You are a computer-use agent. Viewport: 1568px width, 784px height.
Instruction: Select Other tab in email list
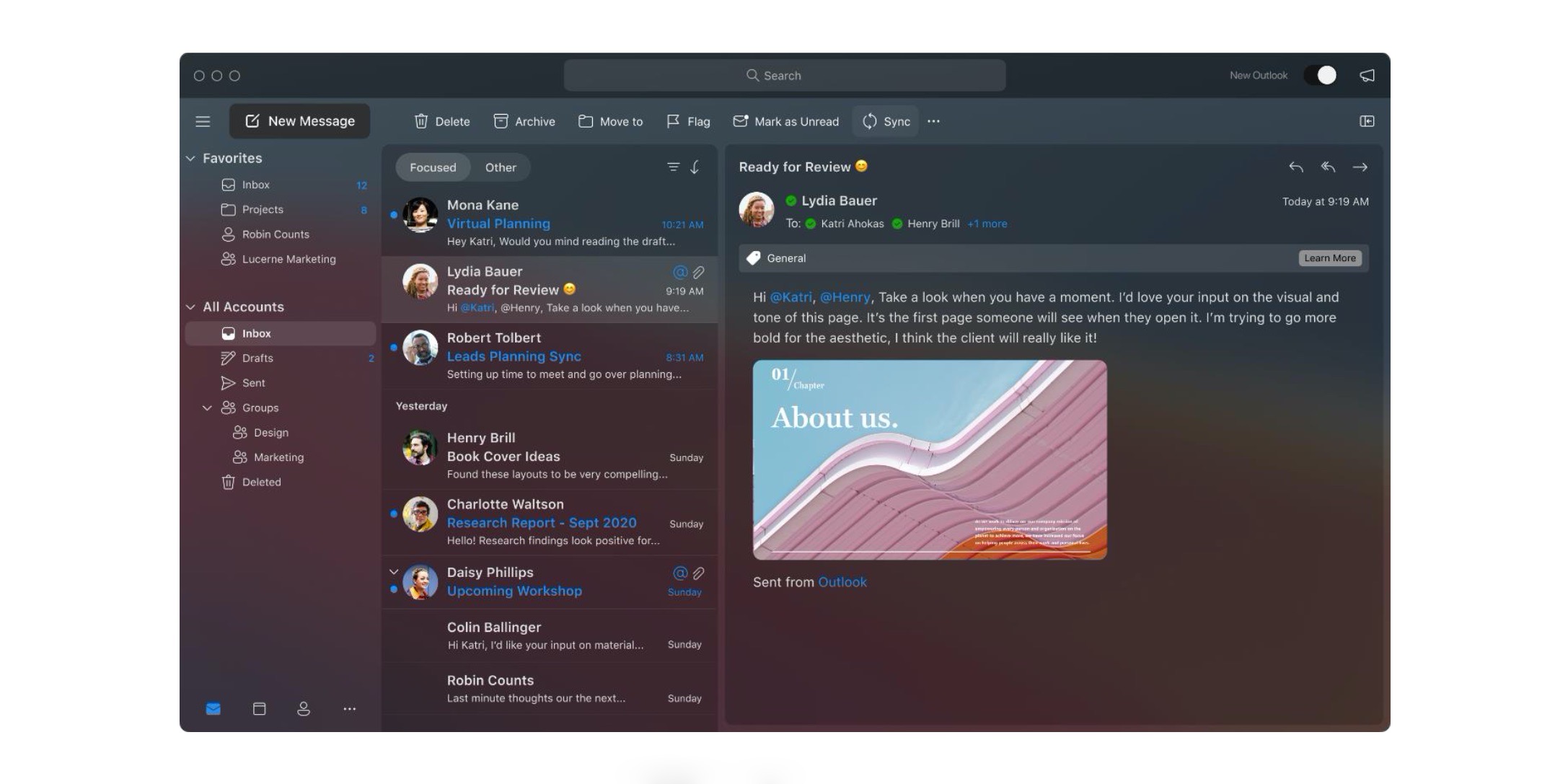500,167
